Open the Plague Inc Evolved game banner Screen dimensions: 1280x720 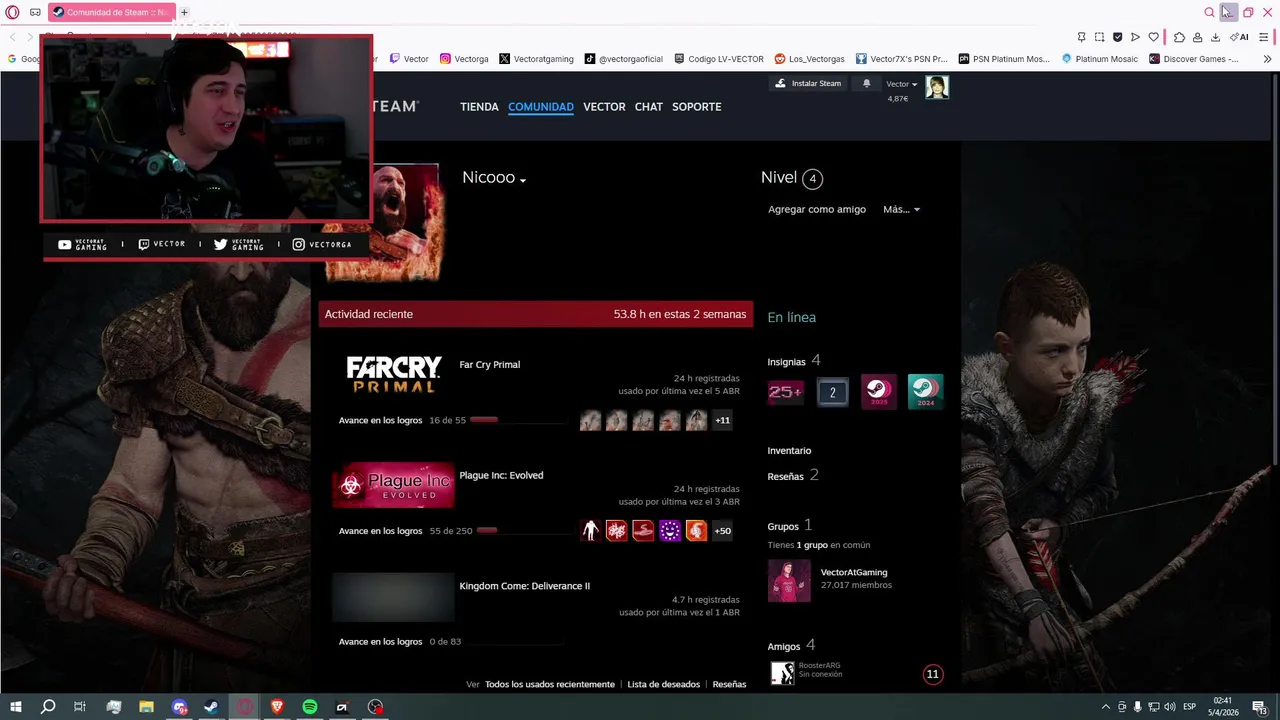pyautogui.click(x=393, y=486)
